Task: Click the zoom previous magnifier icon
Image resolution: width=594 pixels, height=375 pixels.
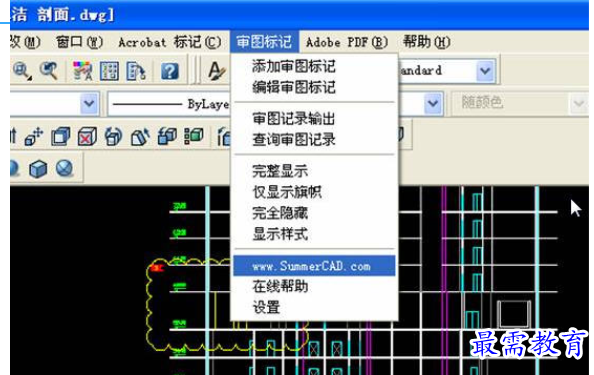Action: [x=49, y=71]
